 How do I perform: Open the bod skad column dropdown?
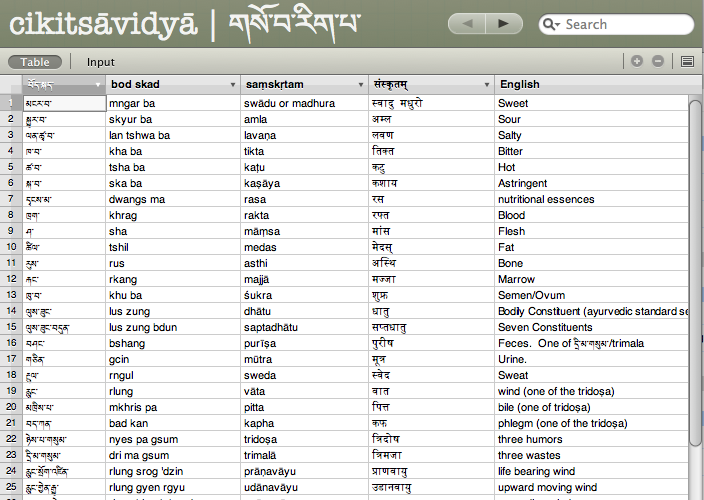[x=233, y=85]
